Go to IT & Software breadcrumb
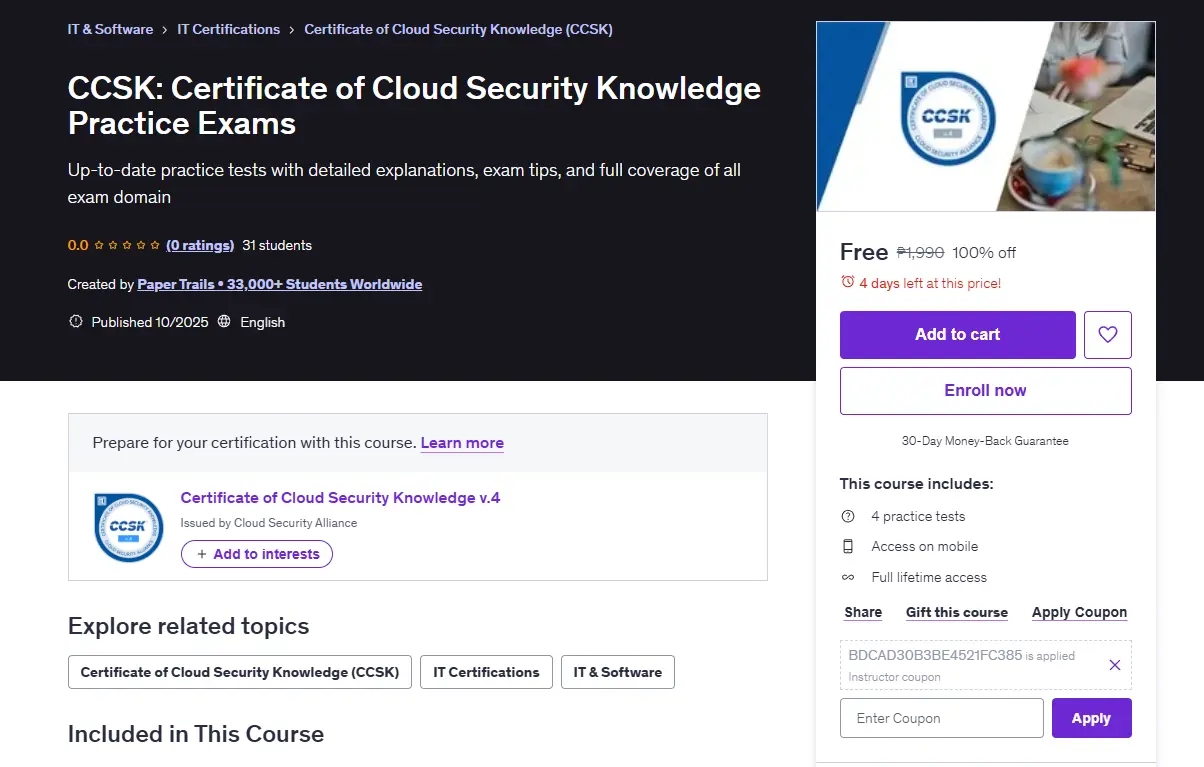Viewport: 1204px width, 767px height. 110,29
